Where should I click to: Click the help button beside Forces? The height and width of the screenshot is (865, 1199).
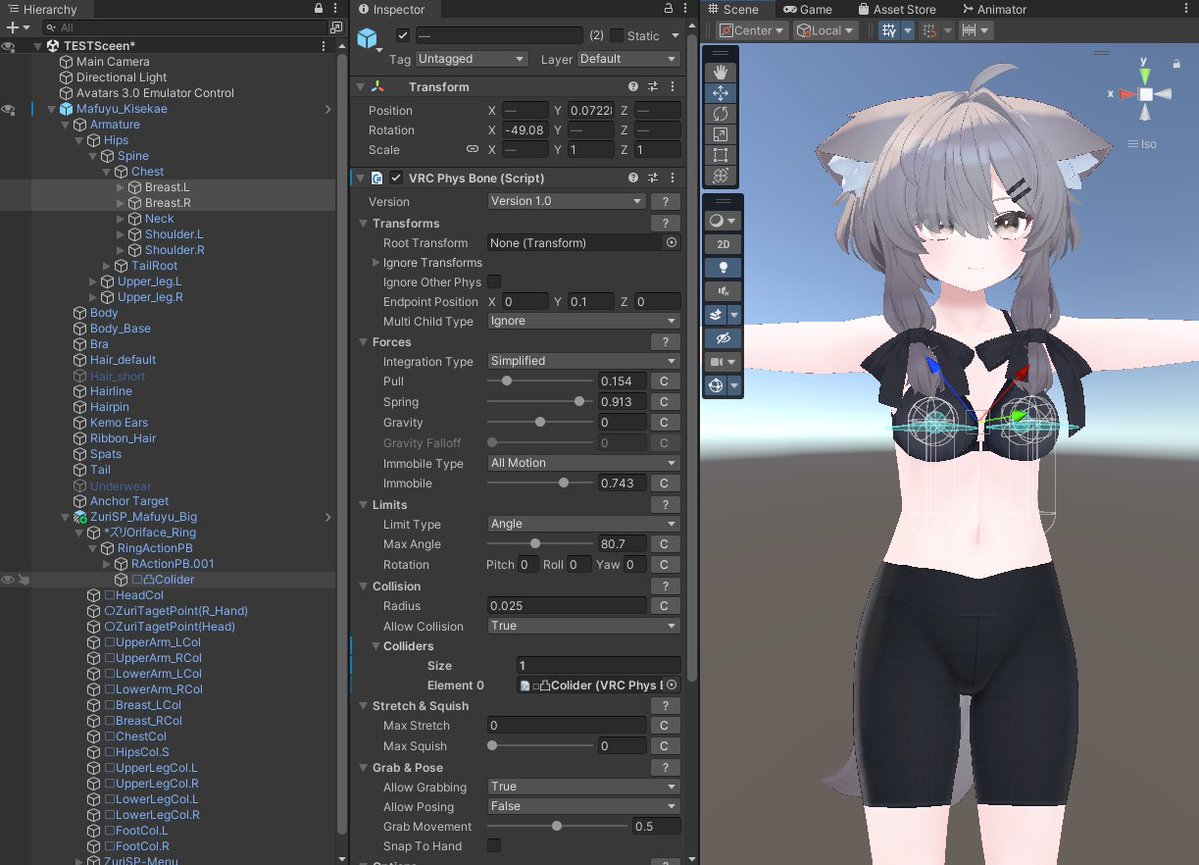coord(665,341)
